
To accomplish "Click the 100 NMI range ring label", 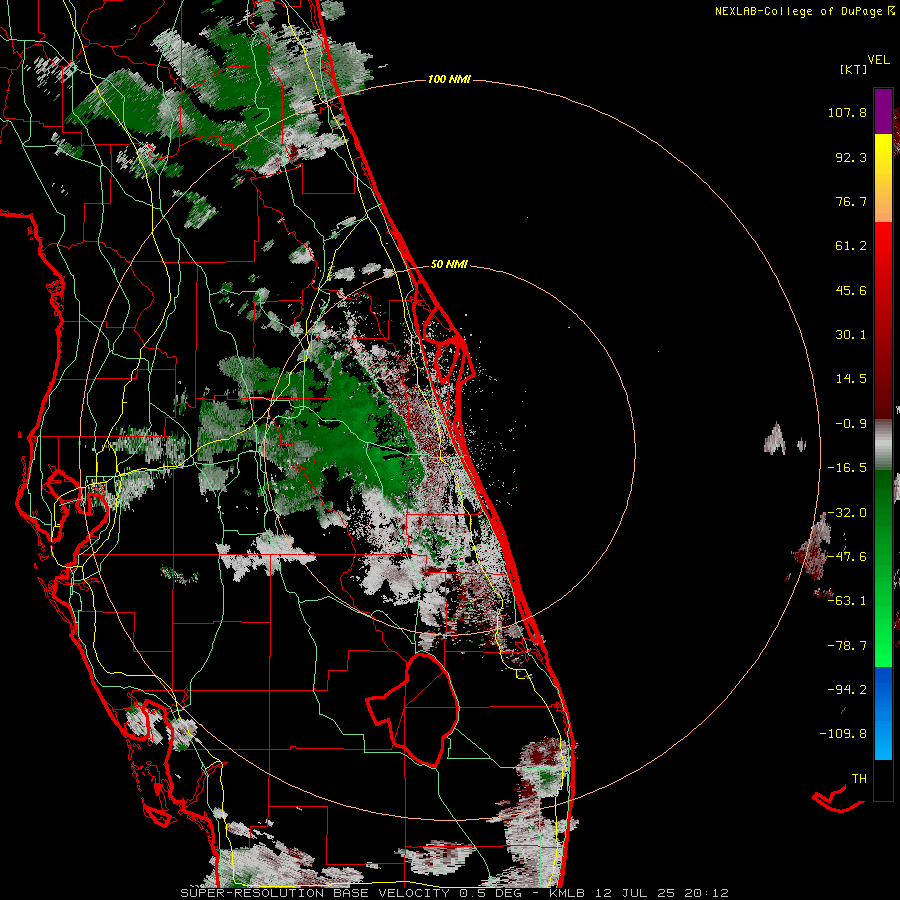I will coord(449,79).
